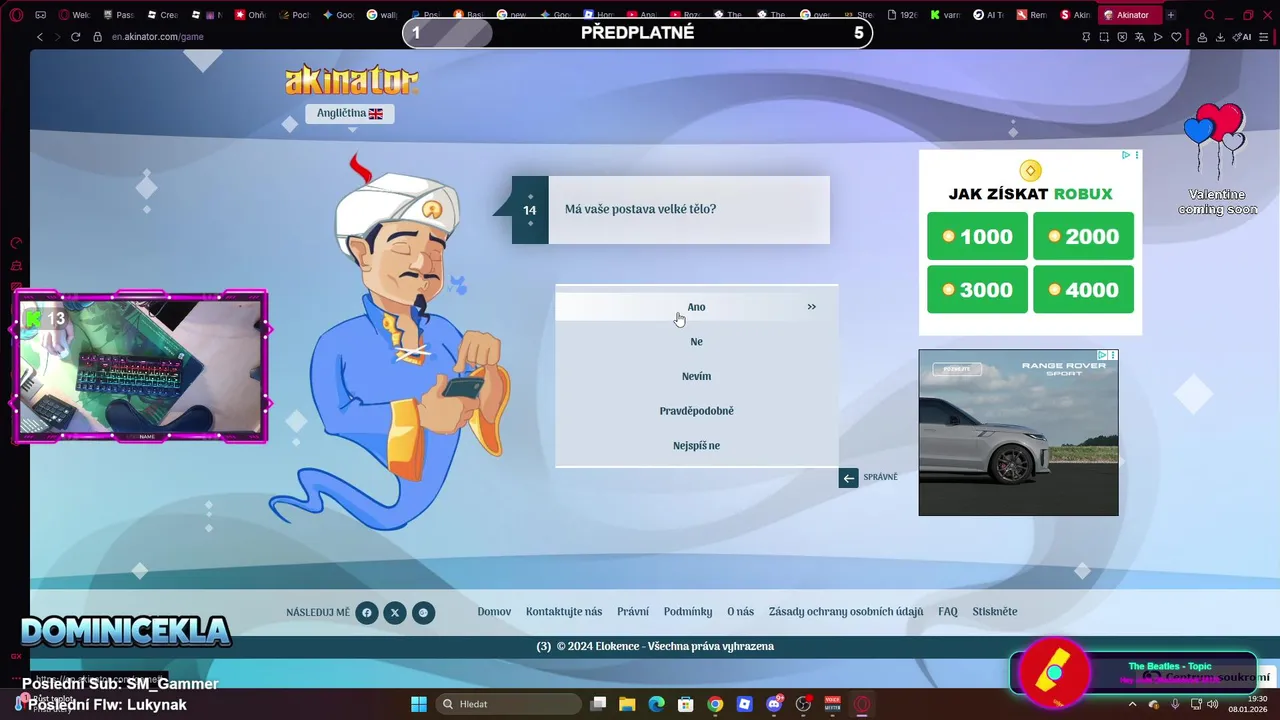Click the heart bookmark icon

click(1176, 37)
